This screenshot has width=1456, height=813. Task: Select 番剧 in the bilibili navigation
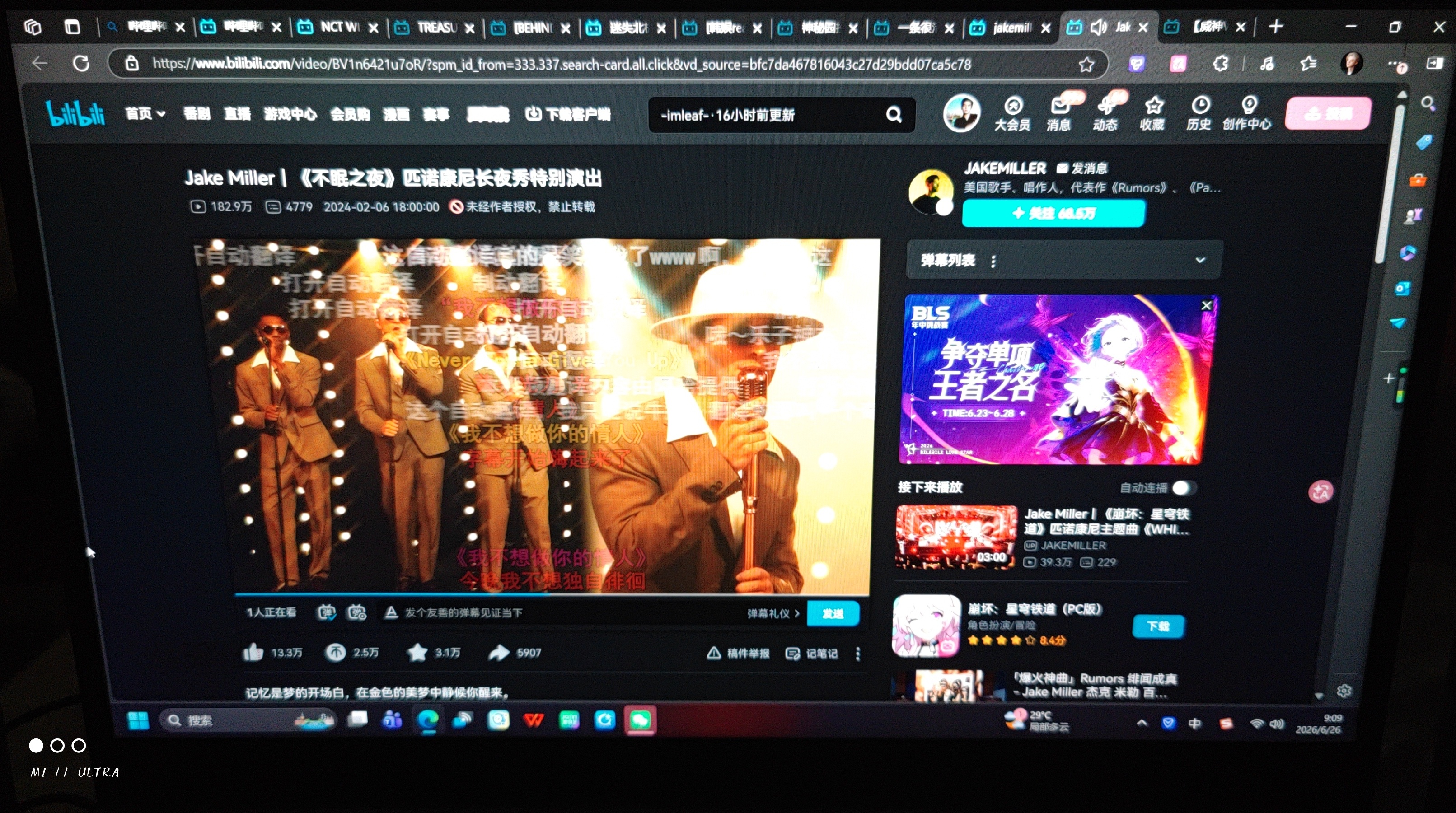pyautogui.click(x=196, y=114)
